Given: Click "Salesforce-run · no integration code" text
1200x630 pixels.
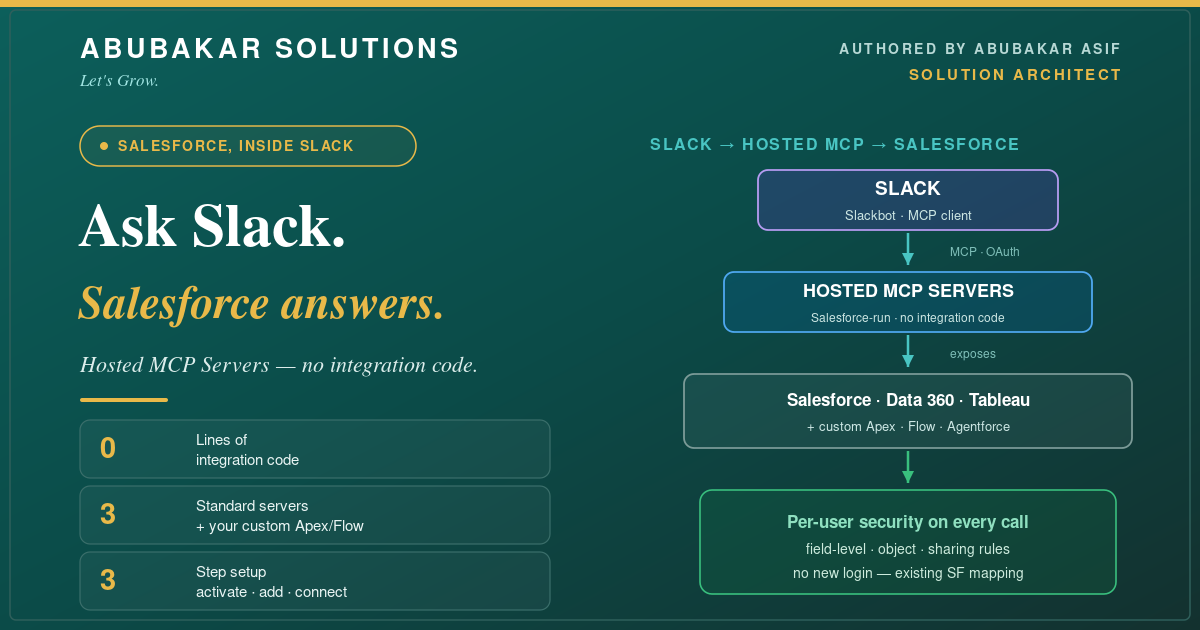Looking at the screenshot, I should click(x=908, y=318).
